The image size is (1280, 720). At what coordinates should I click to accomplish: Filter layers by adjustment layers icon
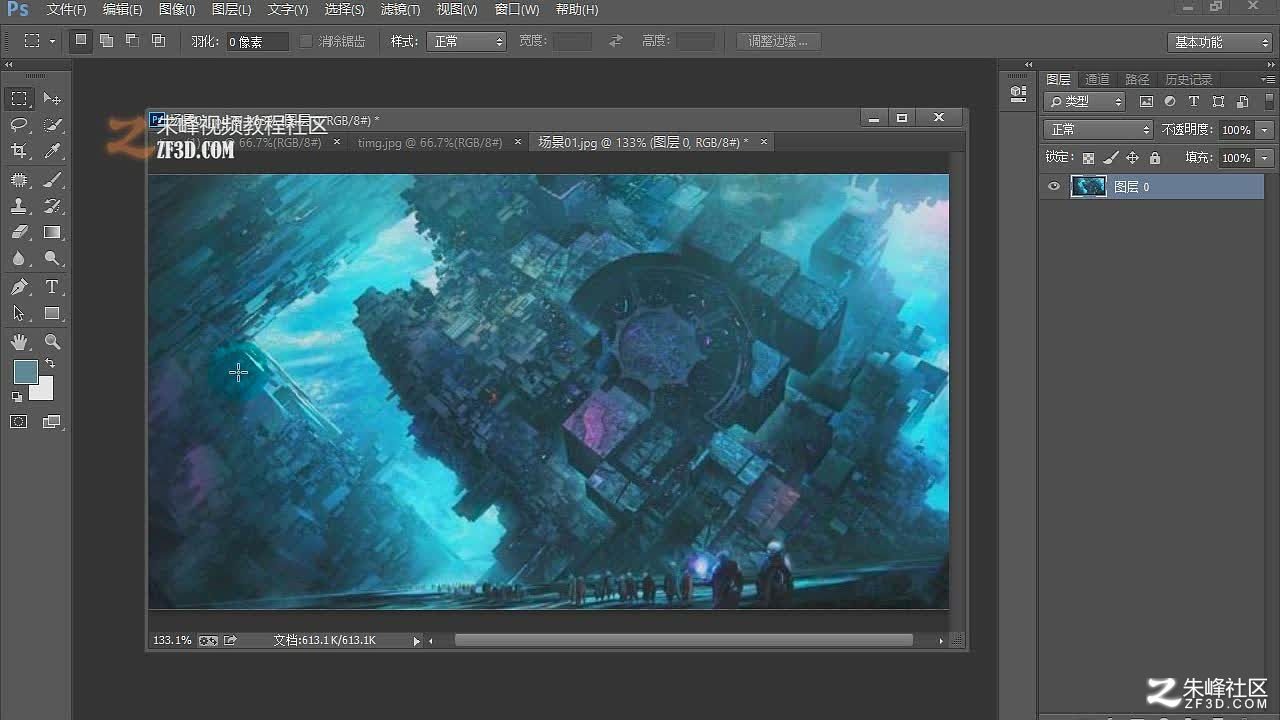1170,102
